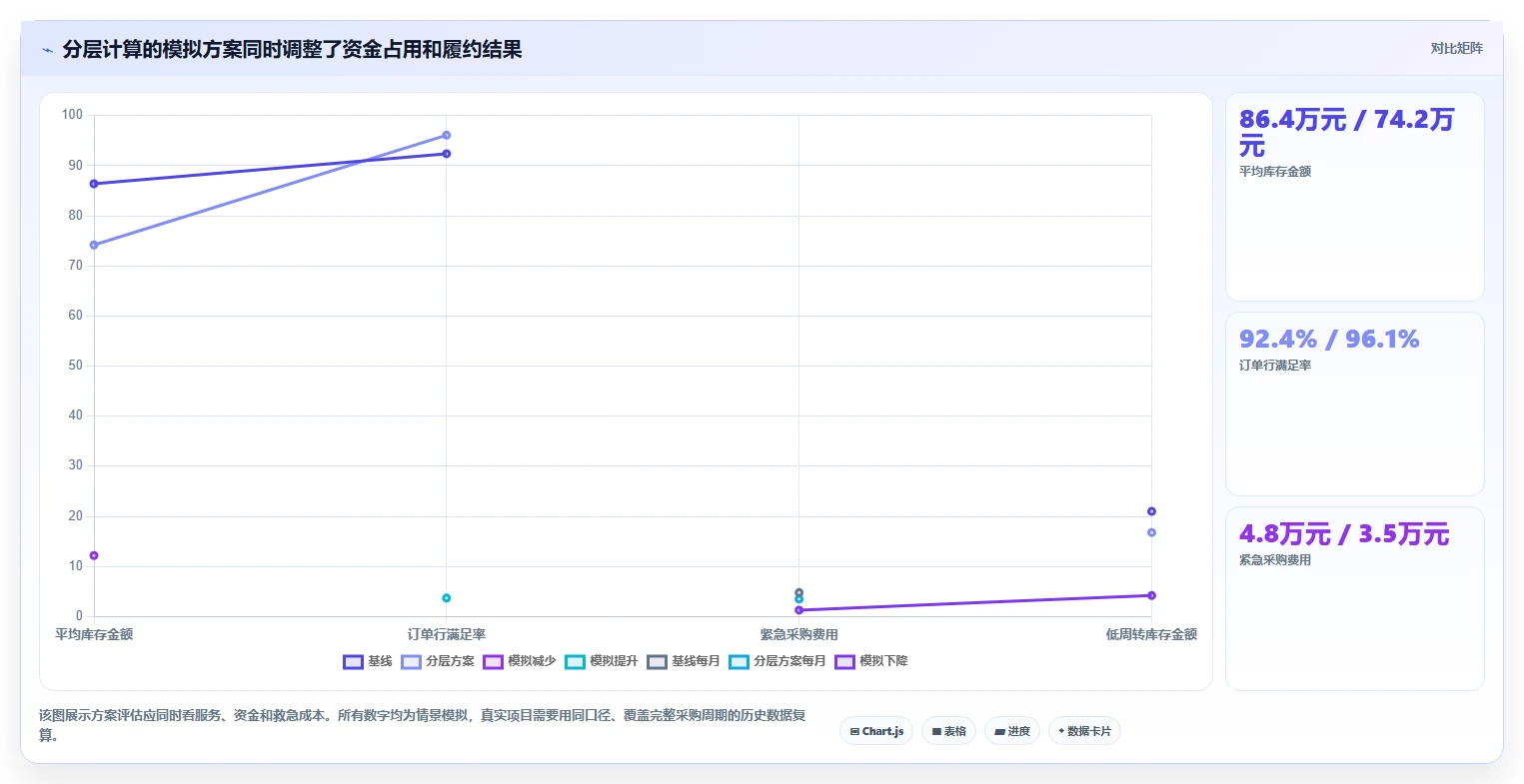Click the y-axis value 100
This screenshot has height=784, width=1524.
pyautogui.click(x=73, y=115)
